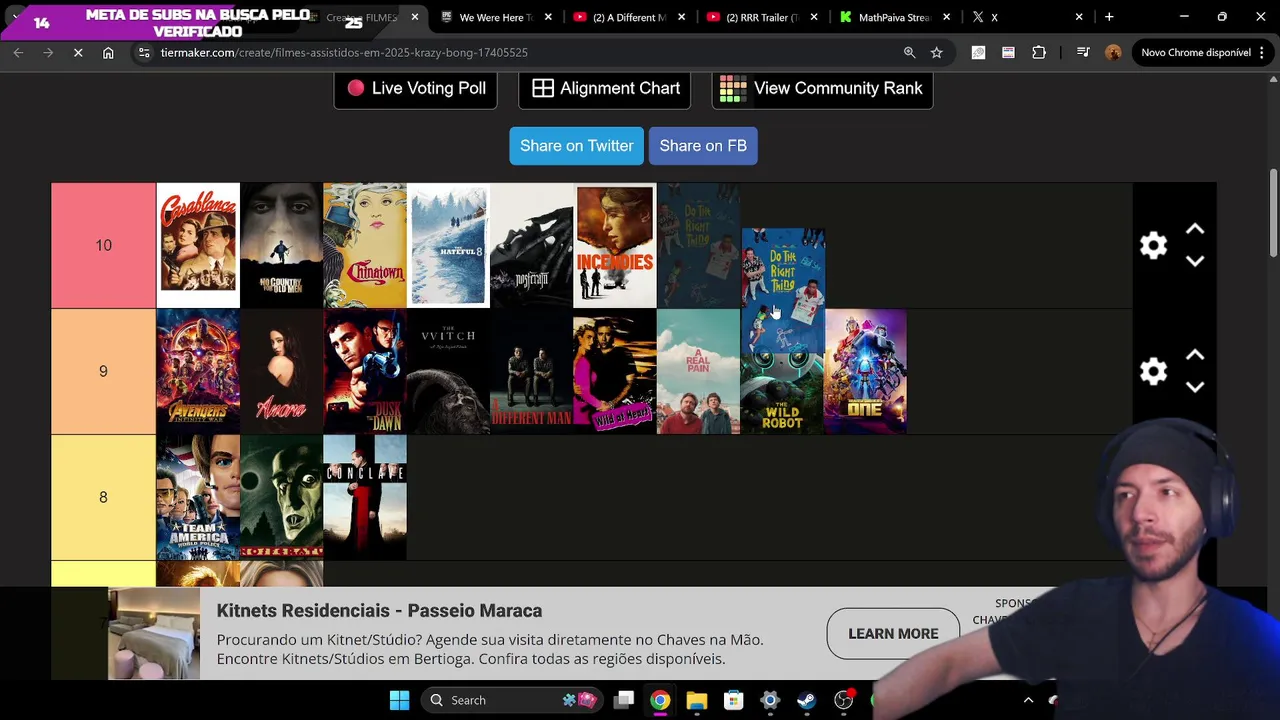Open a new browser tab
1280x720 pixels.
click(1109, 17)
